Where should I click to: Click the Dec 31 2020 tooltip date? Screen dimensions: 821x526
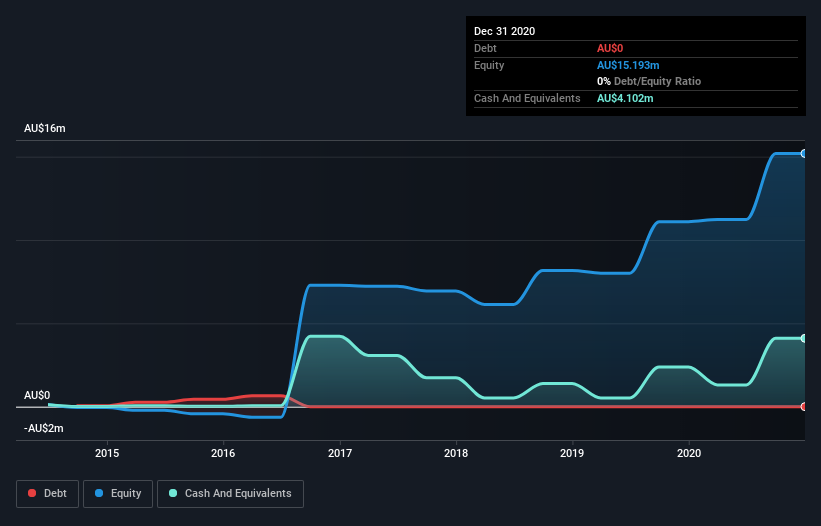[x=504, y=31]
